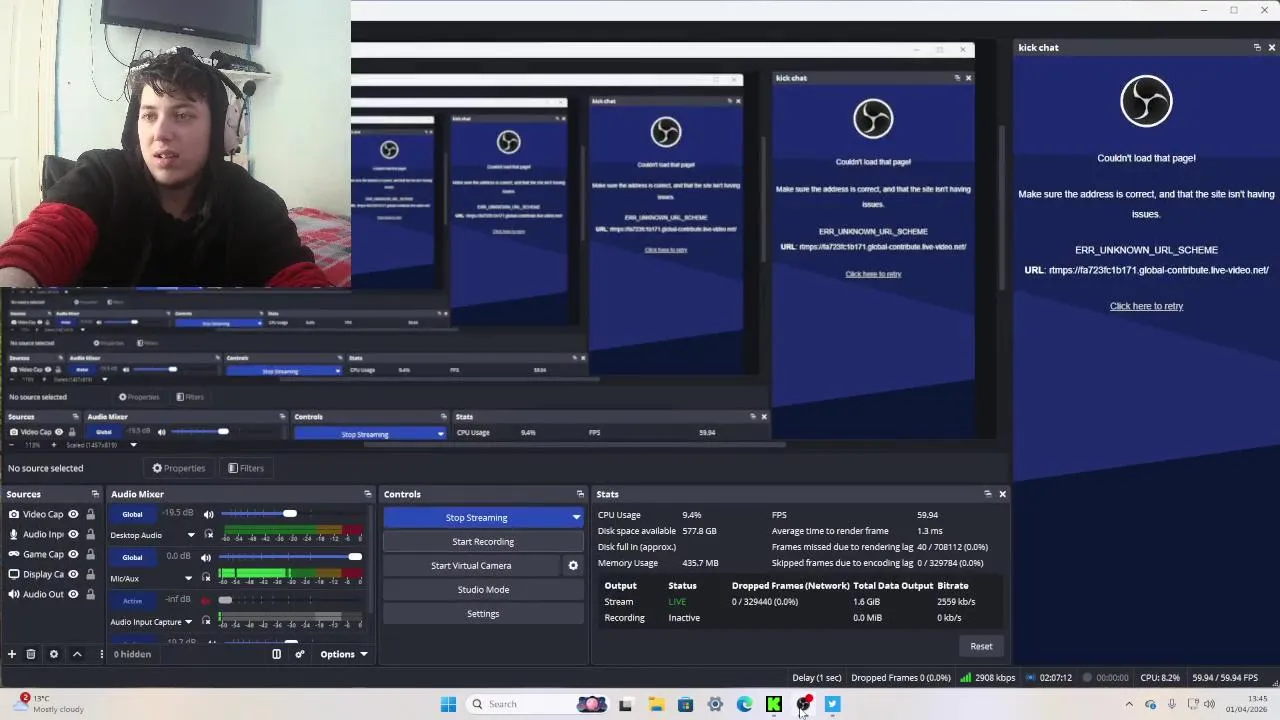Open OBS Settings from Controls
The image size is (1280, 720).
[483, 613]
